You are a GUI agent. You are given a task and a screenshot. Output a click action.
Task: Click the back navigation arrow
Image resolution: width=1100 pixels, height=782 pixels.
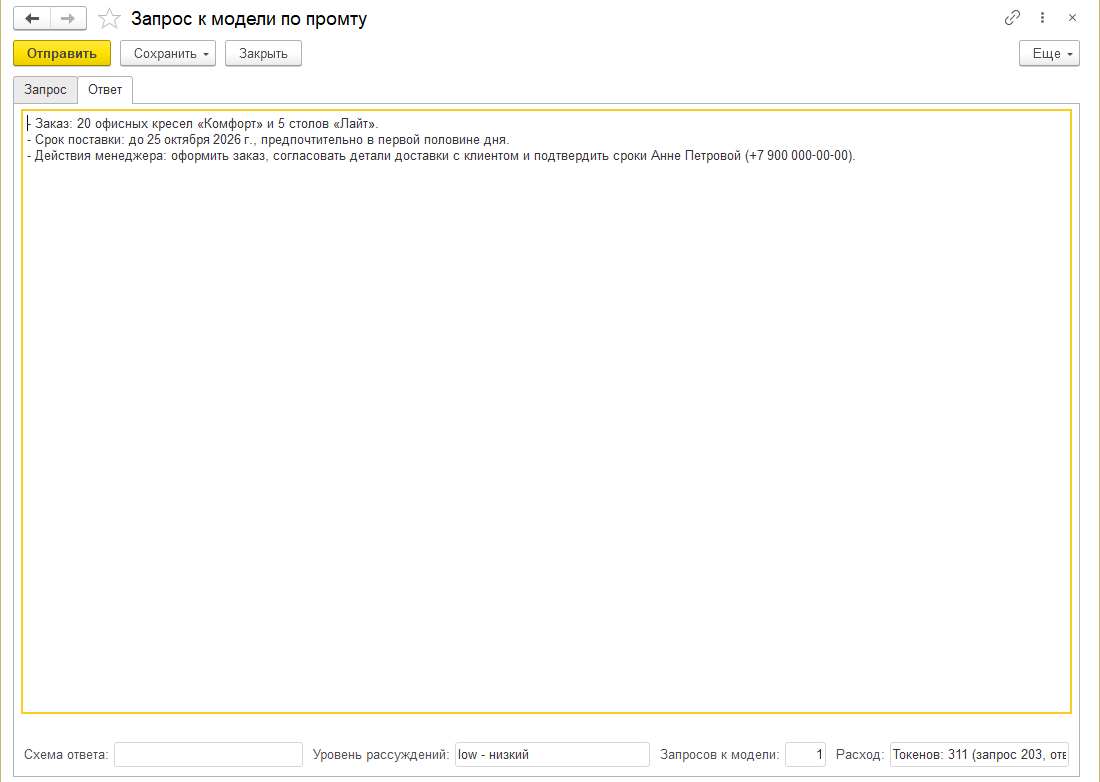coord(32,18)
